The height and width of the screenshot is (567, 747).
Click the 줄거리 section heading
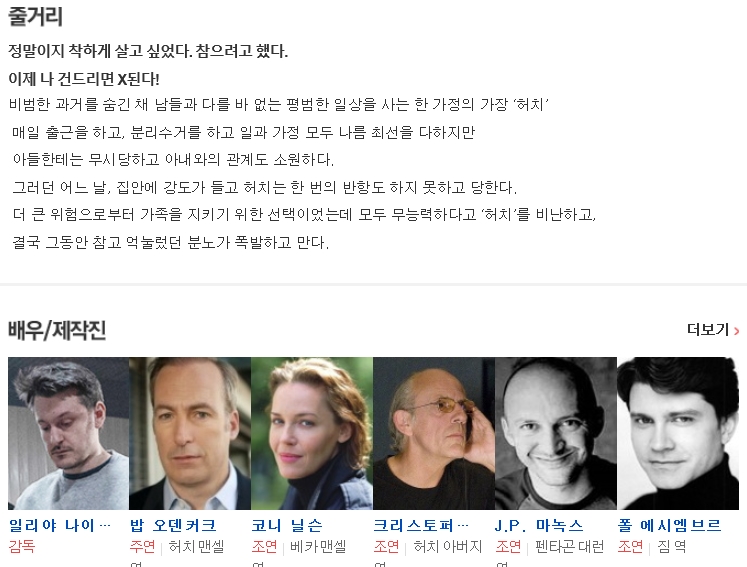pos(35,16)
